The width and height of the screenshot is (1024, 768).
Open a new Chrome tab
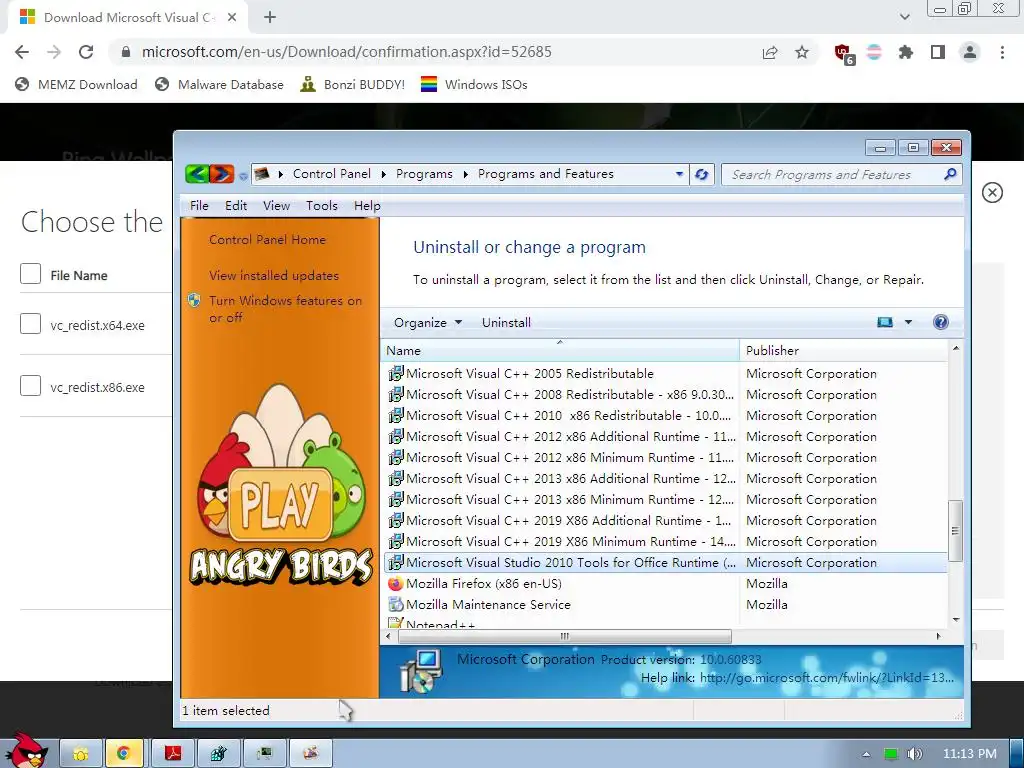[270, 18]
